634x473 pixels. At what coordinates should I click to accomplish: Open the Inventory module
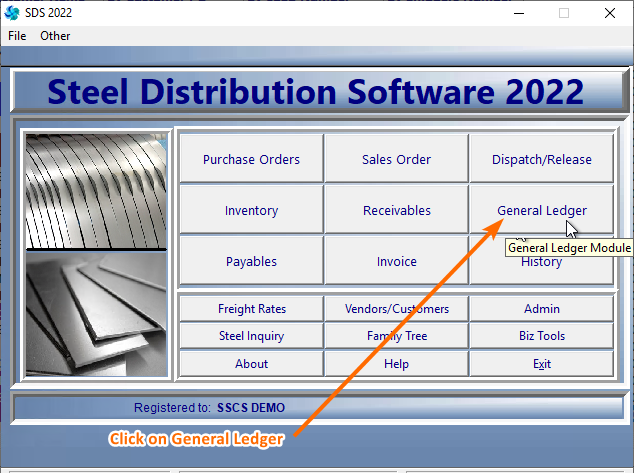tap(251, 210)
